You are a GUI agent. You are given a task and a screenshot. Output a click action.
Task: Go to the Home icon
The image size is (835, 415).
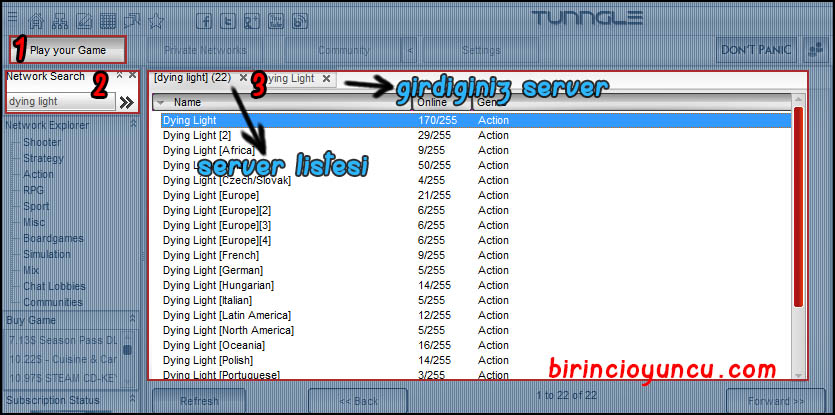click(x=36, y=21)
